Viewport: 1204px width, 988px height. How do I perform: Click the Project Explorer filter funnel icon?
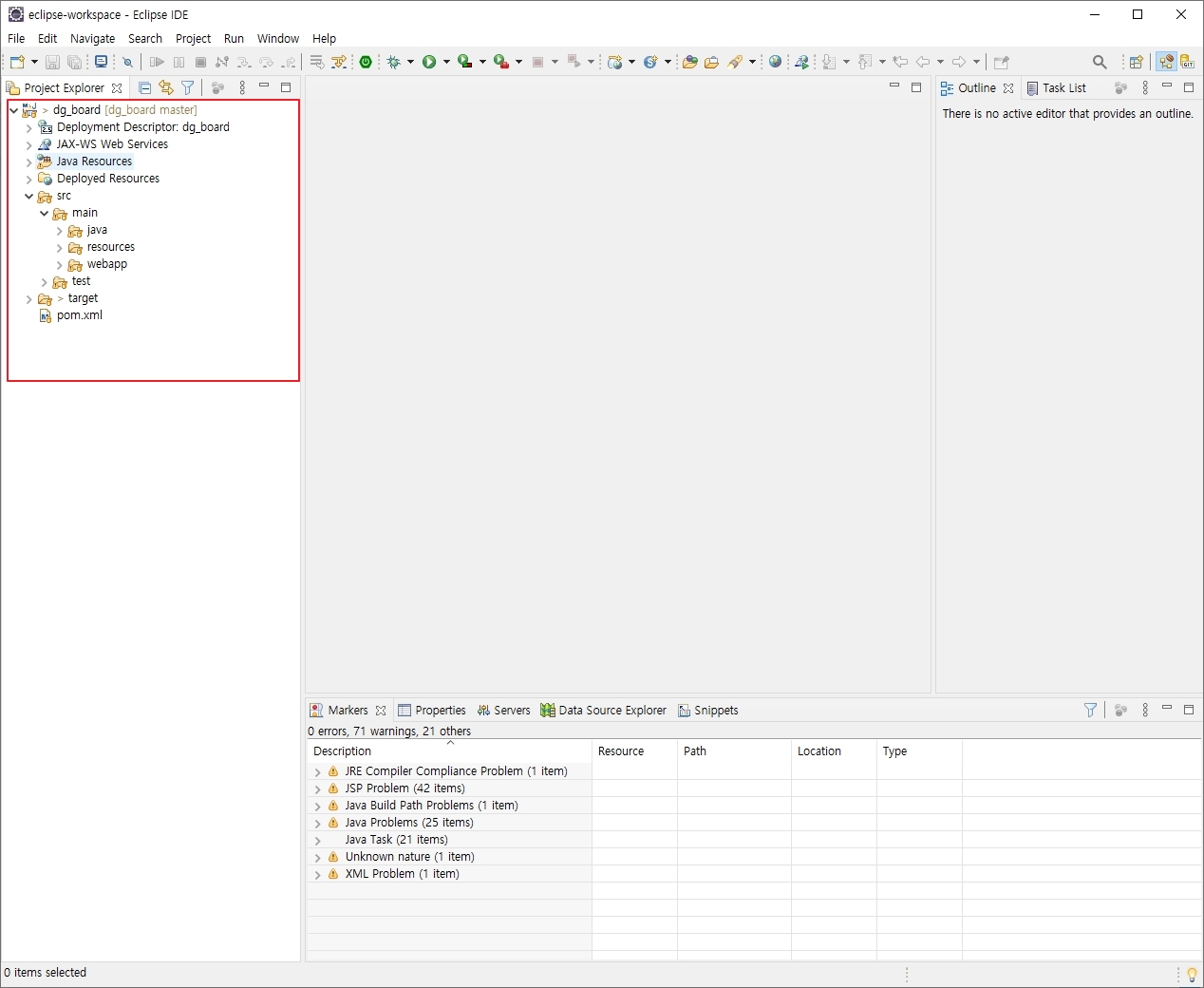pos(188,87)
